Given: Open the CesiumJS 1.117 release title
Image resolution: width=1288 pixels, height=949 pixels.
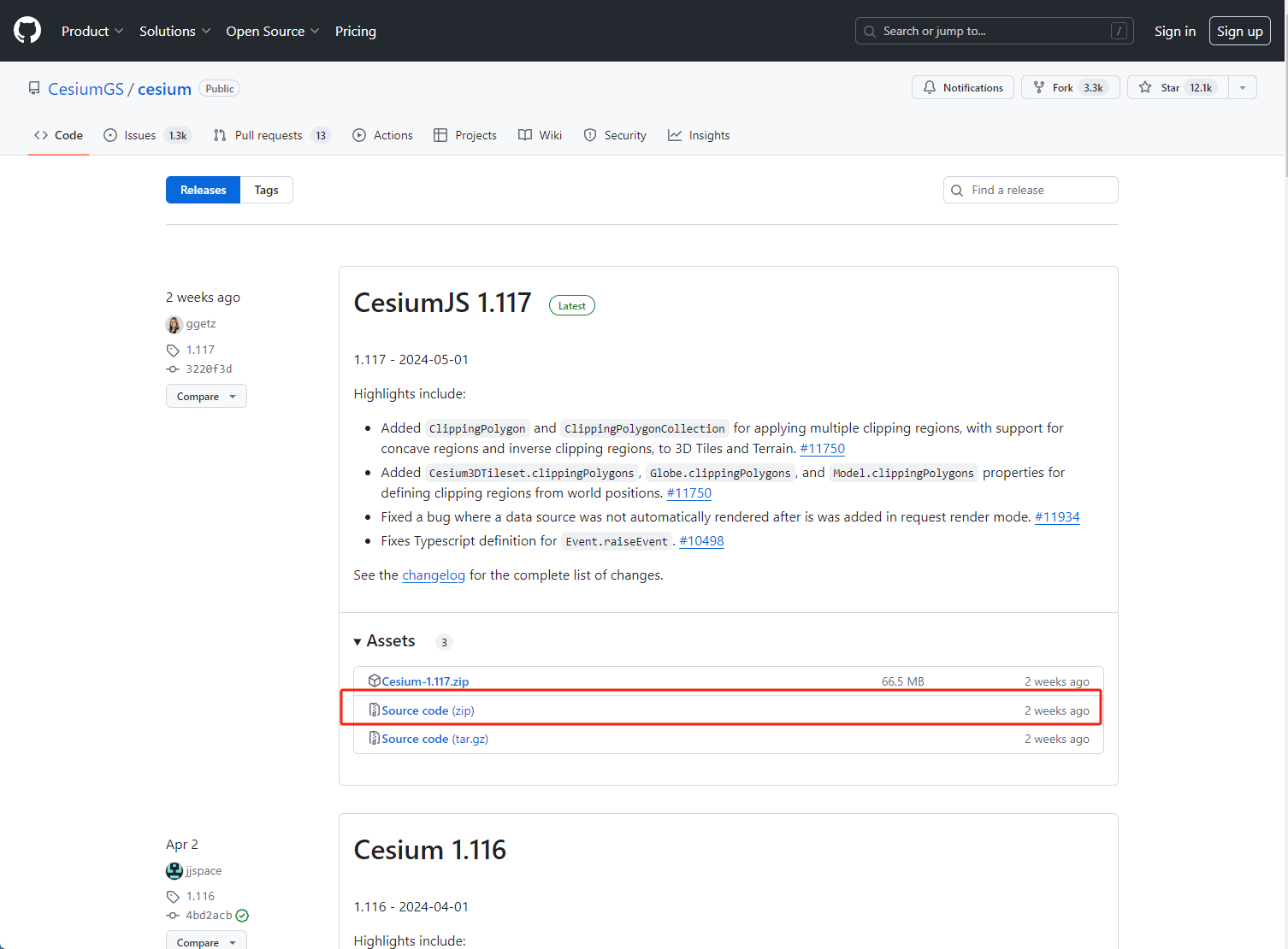Looking at the screenshot, I should click(442, 303).
